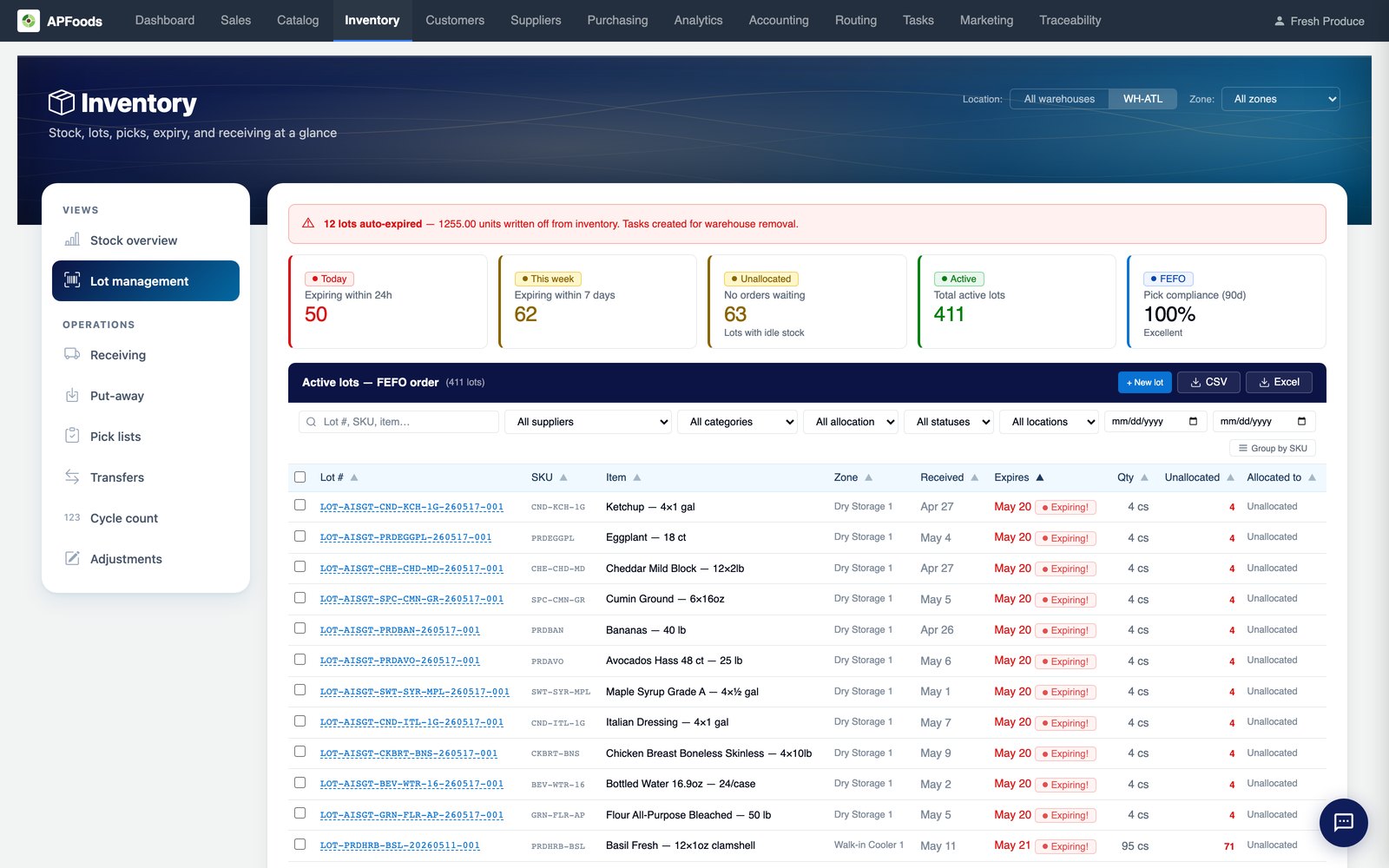Image resolution: width=1389 pixels, height=868 pixels.
Task: Click the New lot button
Action: [1145, 382]
